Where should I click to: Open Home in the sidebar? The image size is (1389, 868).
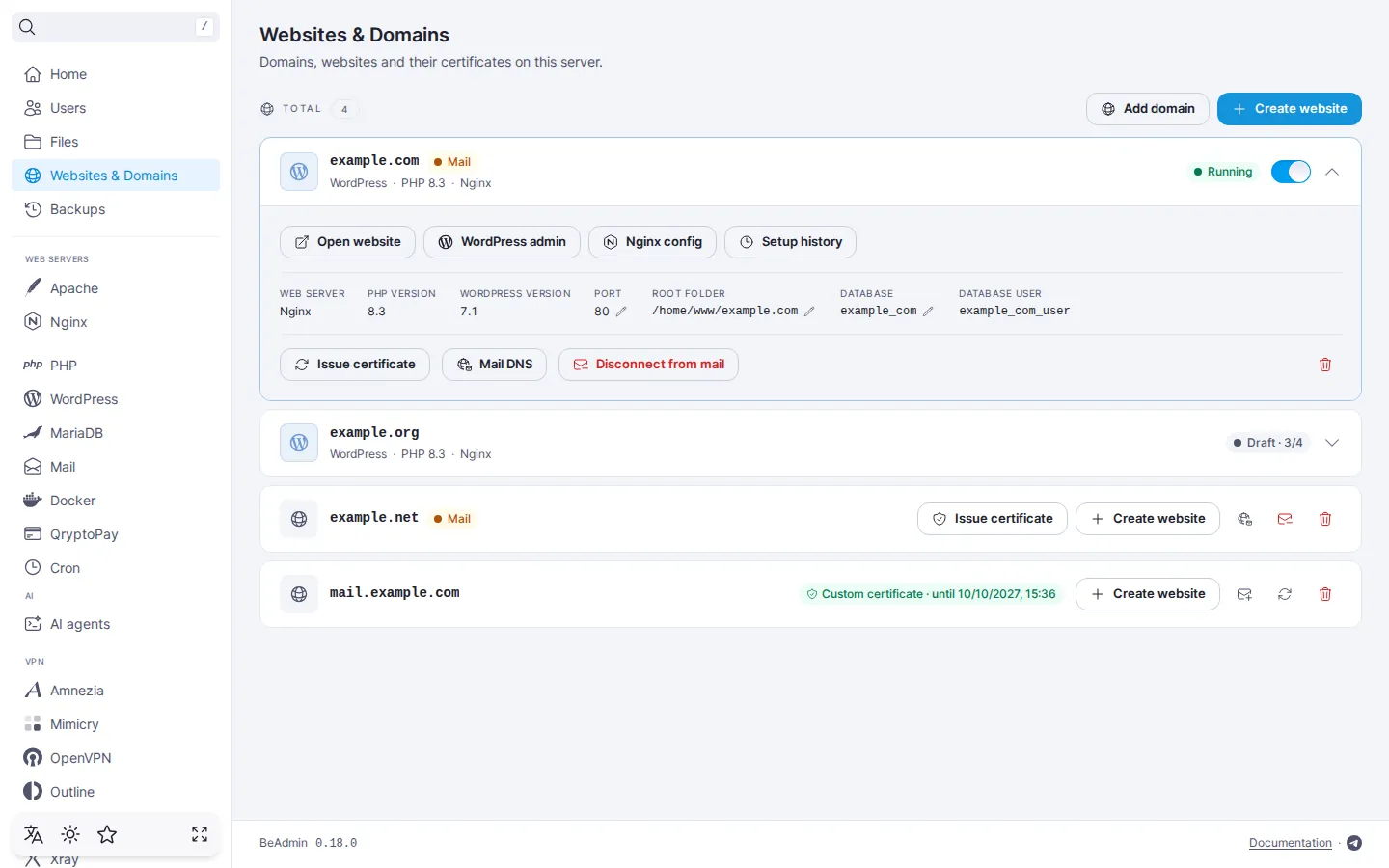pos(116,74)
